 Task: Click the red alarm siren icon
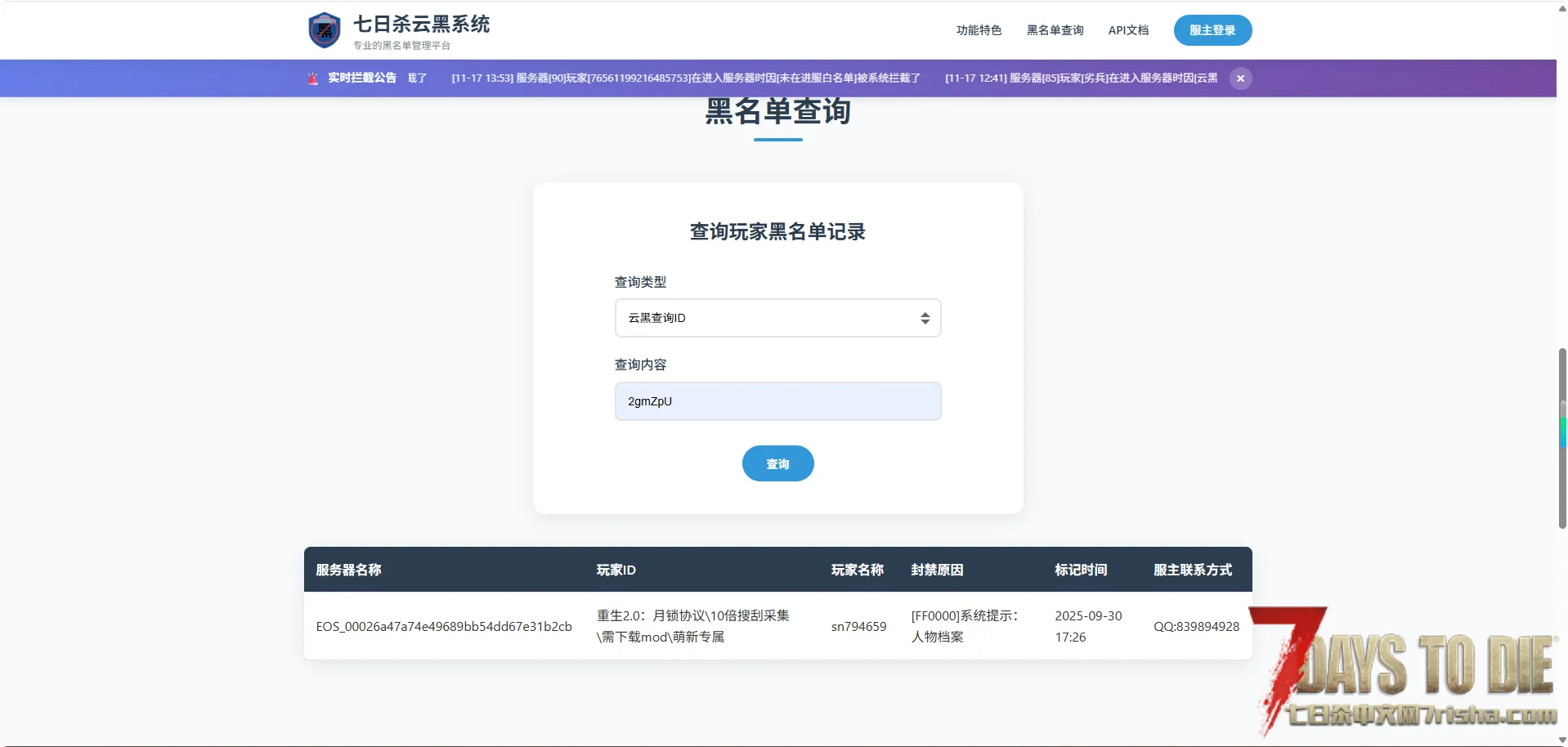click(x=312, y=78)
